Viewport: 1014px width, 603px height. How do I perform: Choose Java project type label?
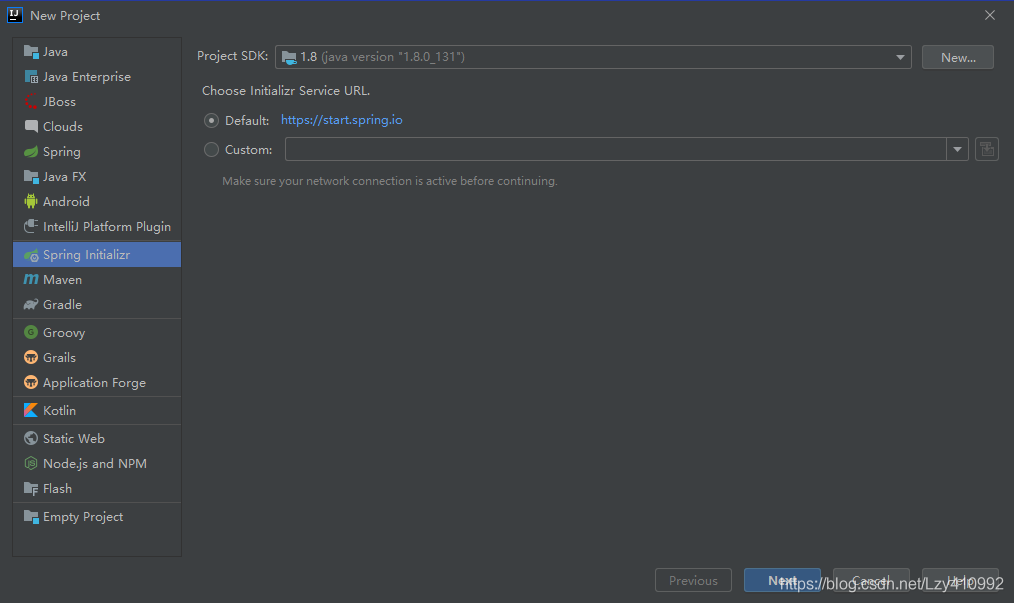[55, 52]
